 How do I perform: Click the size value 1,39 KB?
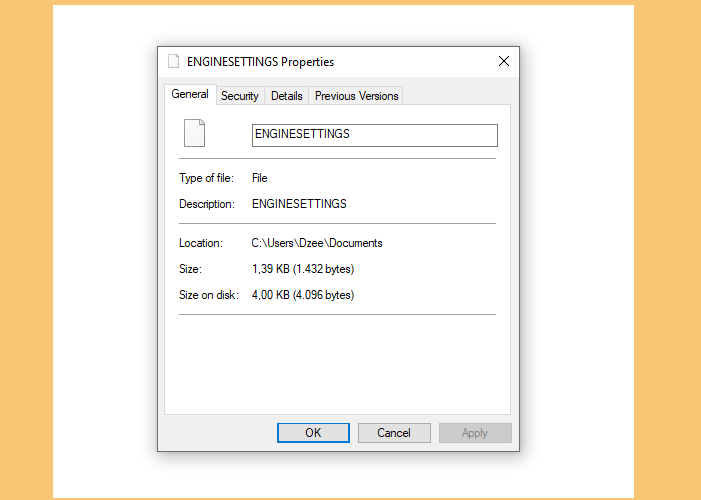click(x=303, y=269)
